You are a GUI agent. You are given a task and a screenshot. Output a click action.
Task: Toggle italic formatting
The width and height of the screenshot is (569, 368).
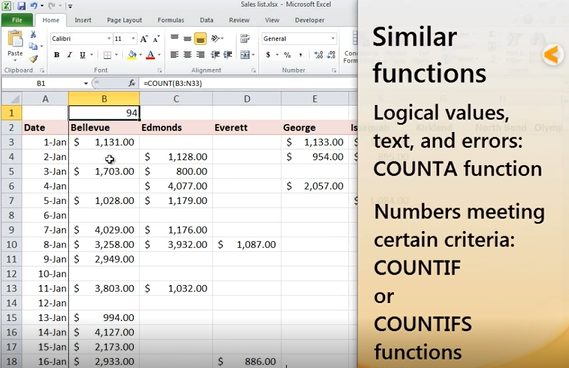click(69, 55)
